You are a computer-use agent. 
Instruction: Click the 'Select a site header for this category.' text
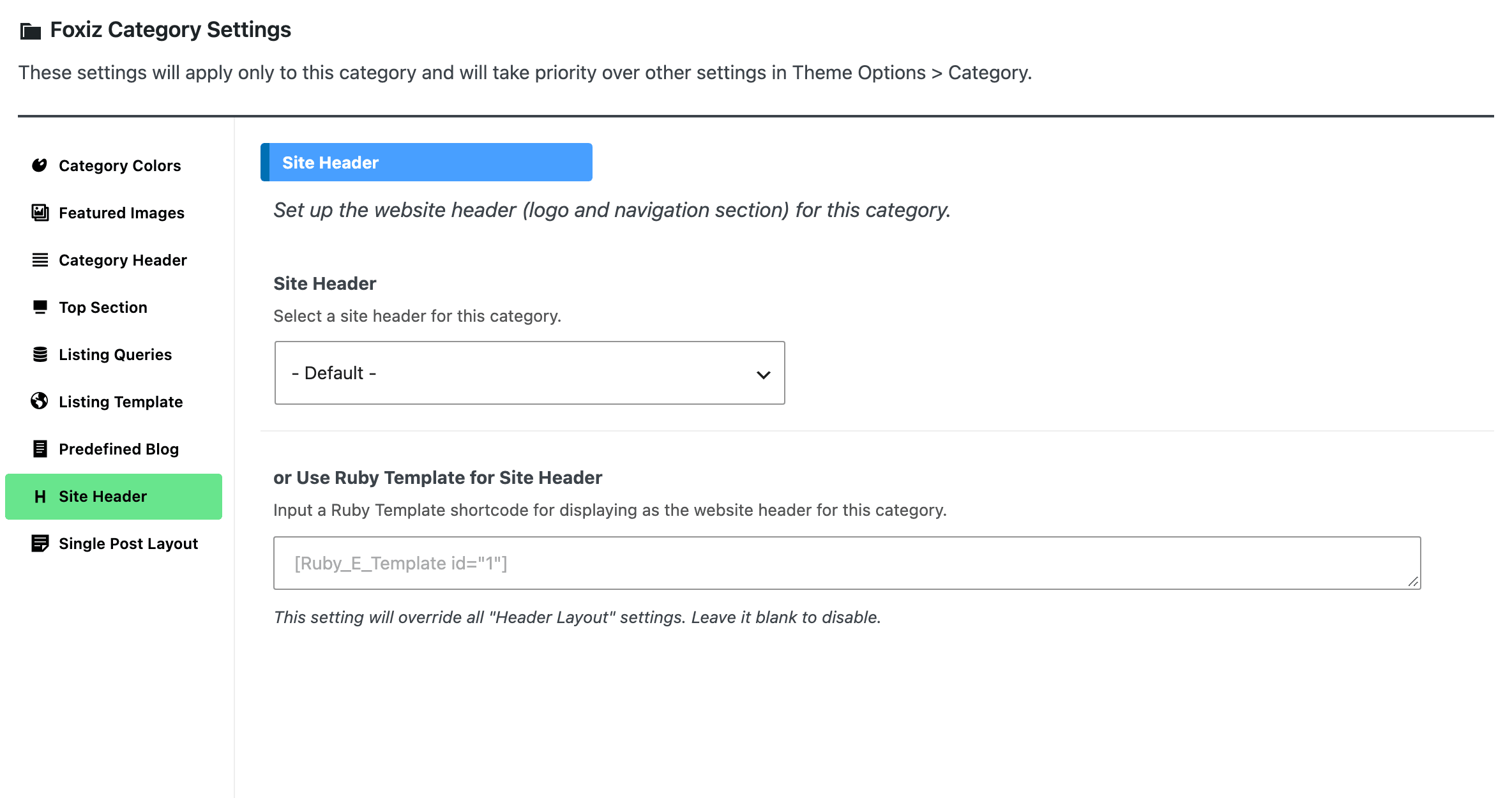pyautogui.click(x=417, y=316)
